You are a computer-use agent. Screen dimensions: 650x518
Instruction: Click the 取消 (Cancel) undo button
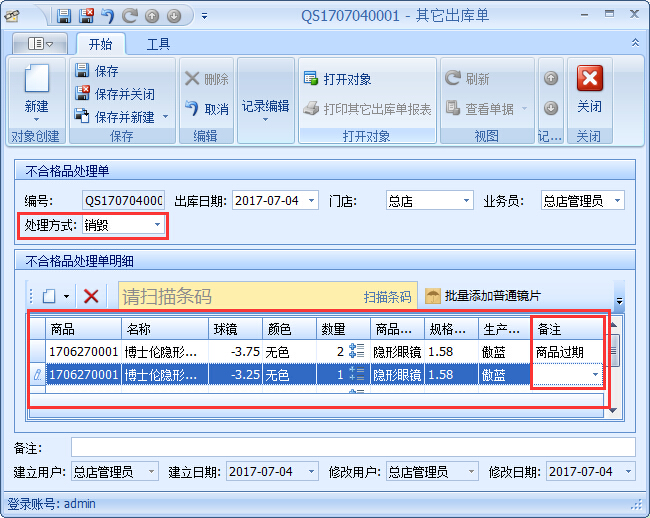pyautogui.click(x=207, y=109)
